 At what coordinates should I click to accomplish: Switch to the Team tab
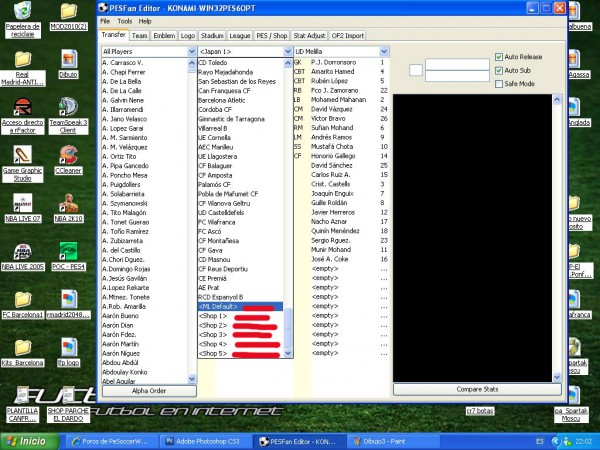coord(139,36)
